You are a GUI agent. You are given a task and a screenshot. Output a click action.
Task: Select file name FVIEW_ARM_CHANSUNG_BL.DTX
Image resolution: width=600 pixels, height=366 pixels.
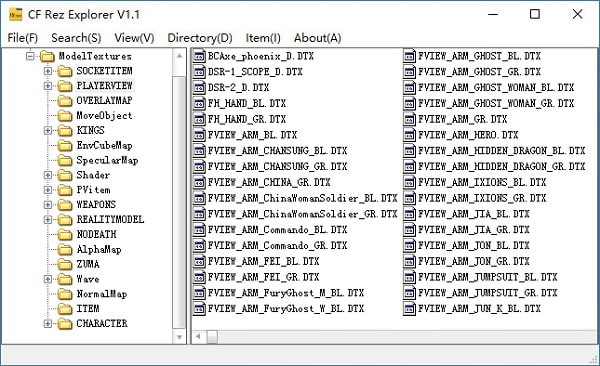pyautogui.click(x=277, y=151)
